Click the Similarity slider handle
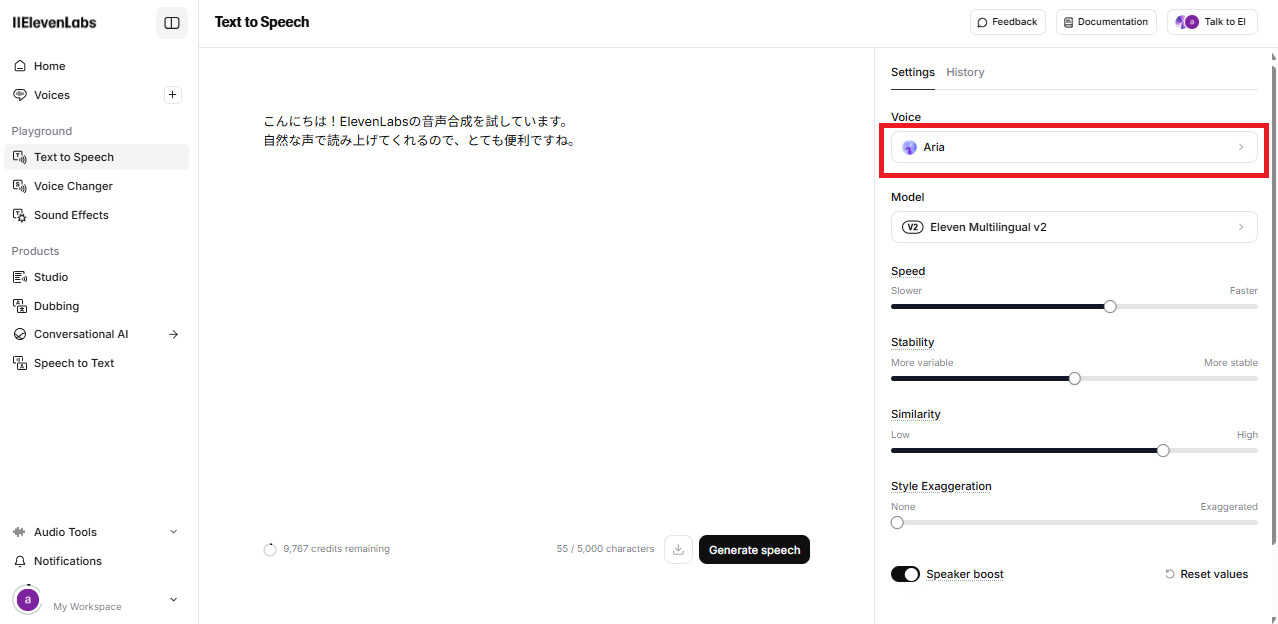The height and width of the screenshot is (624, 1278). [x=1163, y=451]
